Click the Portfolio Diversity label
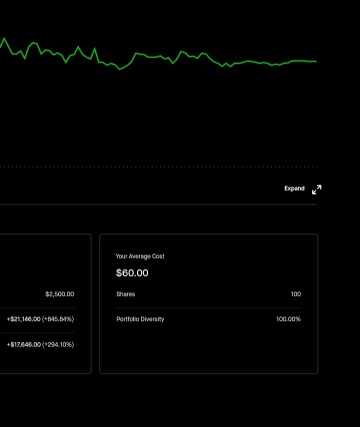 click(140, 319)
